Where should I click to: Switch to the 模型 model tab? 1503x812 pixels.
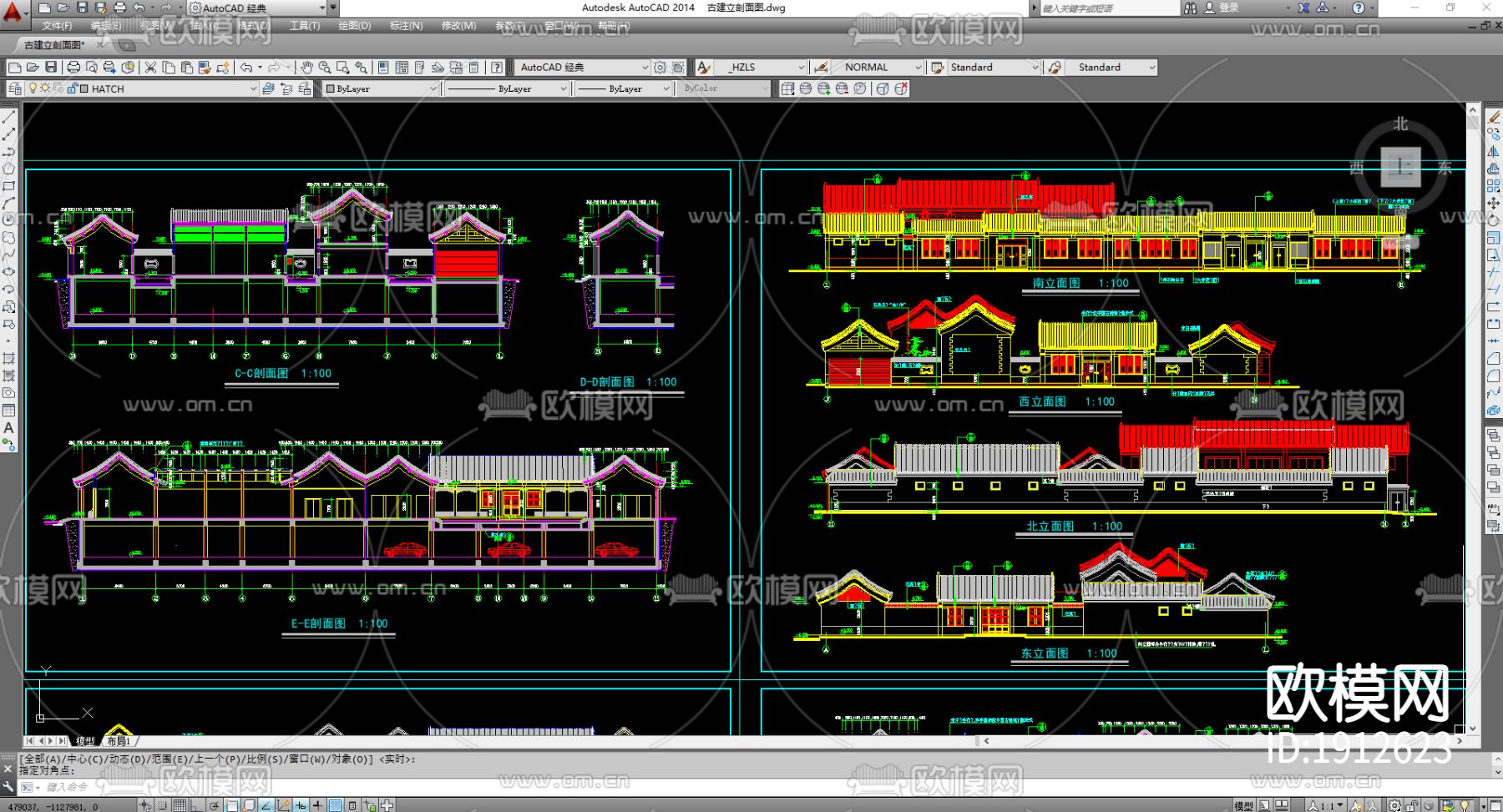[85, 741]
